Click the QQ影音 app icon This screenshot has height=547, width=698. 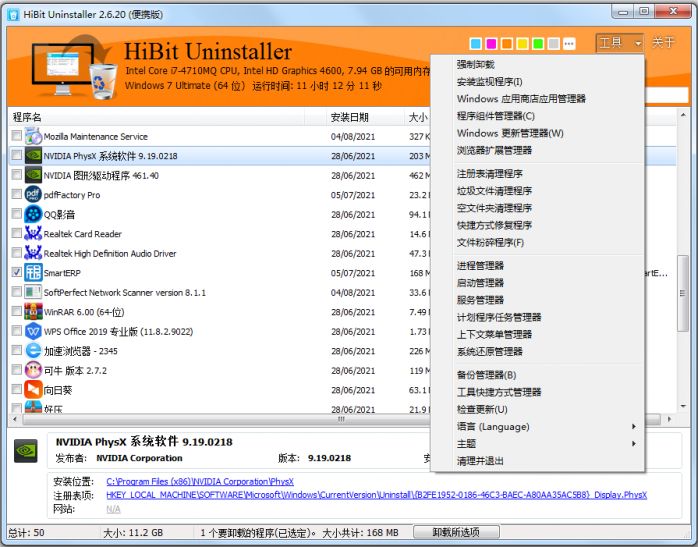pyautogui.click(x=33, y=214)
